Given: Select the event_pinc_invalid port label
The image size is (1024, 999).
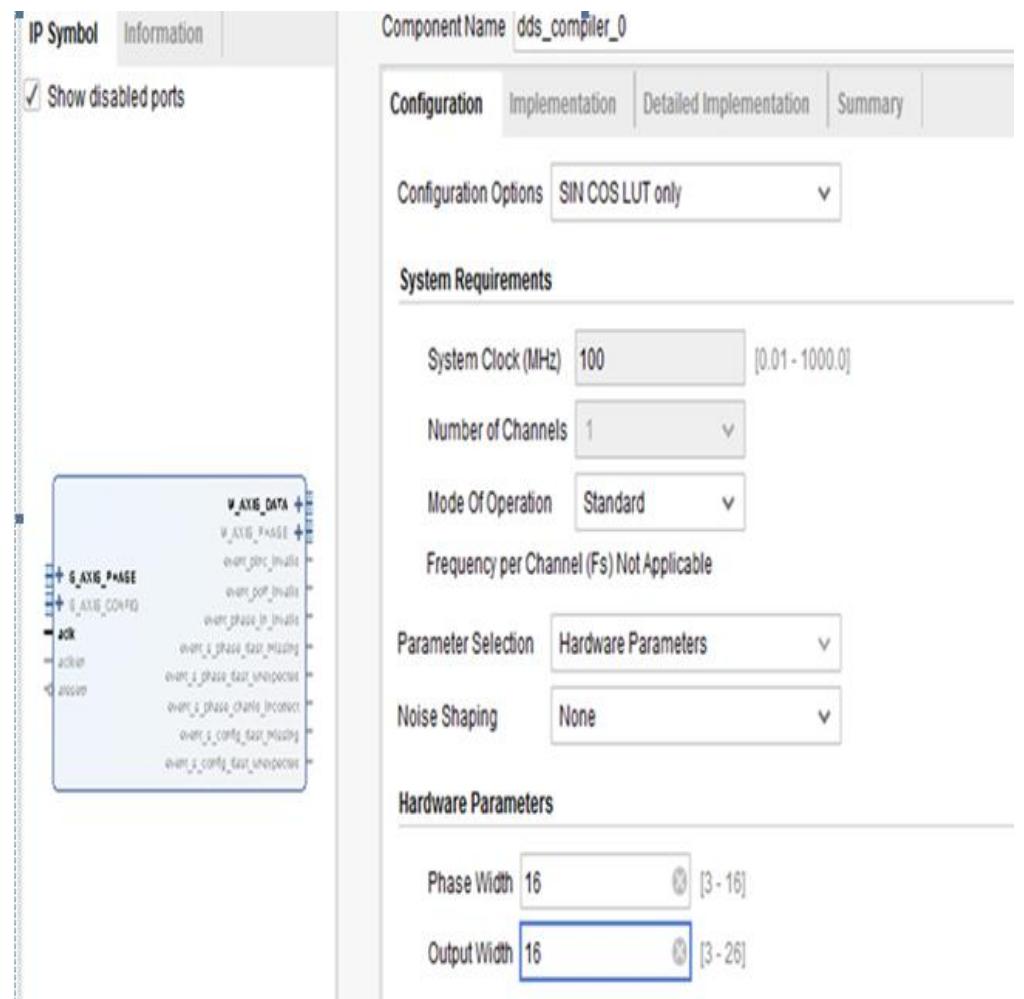Looking at the screenshot, I should (x=261, y=562).
